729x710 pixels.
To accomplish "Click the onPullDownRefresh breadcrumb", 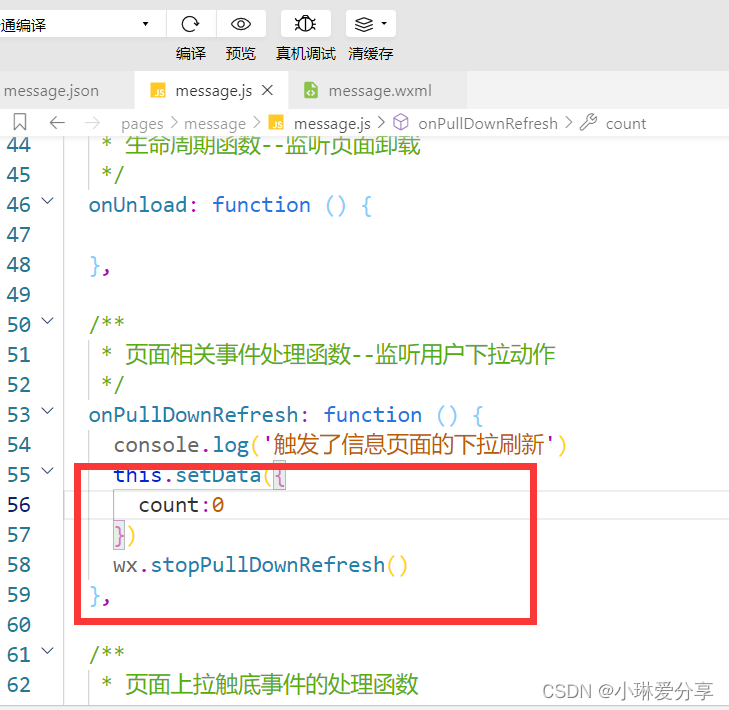I will (x=488, y=124).
